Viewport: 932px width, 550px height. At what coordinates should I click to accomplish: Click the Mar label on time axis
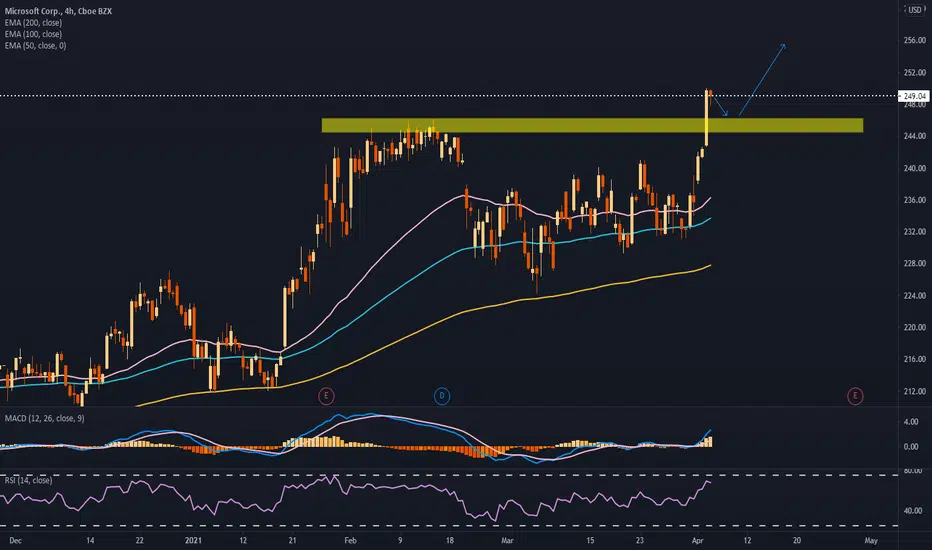[x=507, y=540]
